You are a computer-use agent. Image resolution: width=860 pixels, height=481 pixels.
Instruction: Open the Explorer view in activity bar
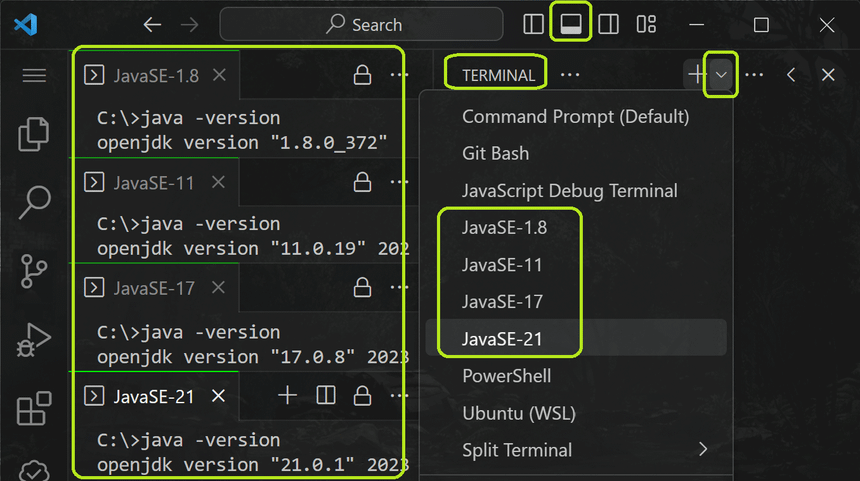coord(34,133)
